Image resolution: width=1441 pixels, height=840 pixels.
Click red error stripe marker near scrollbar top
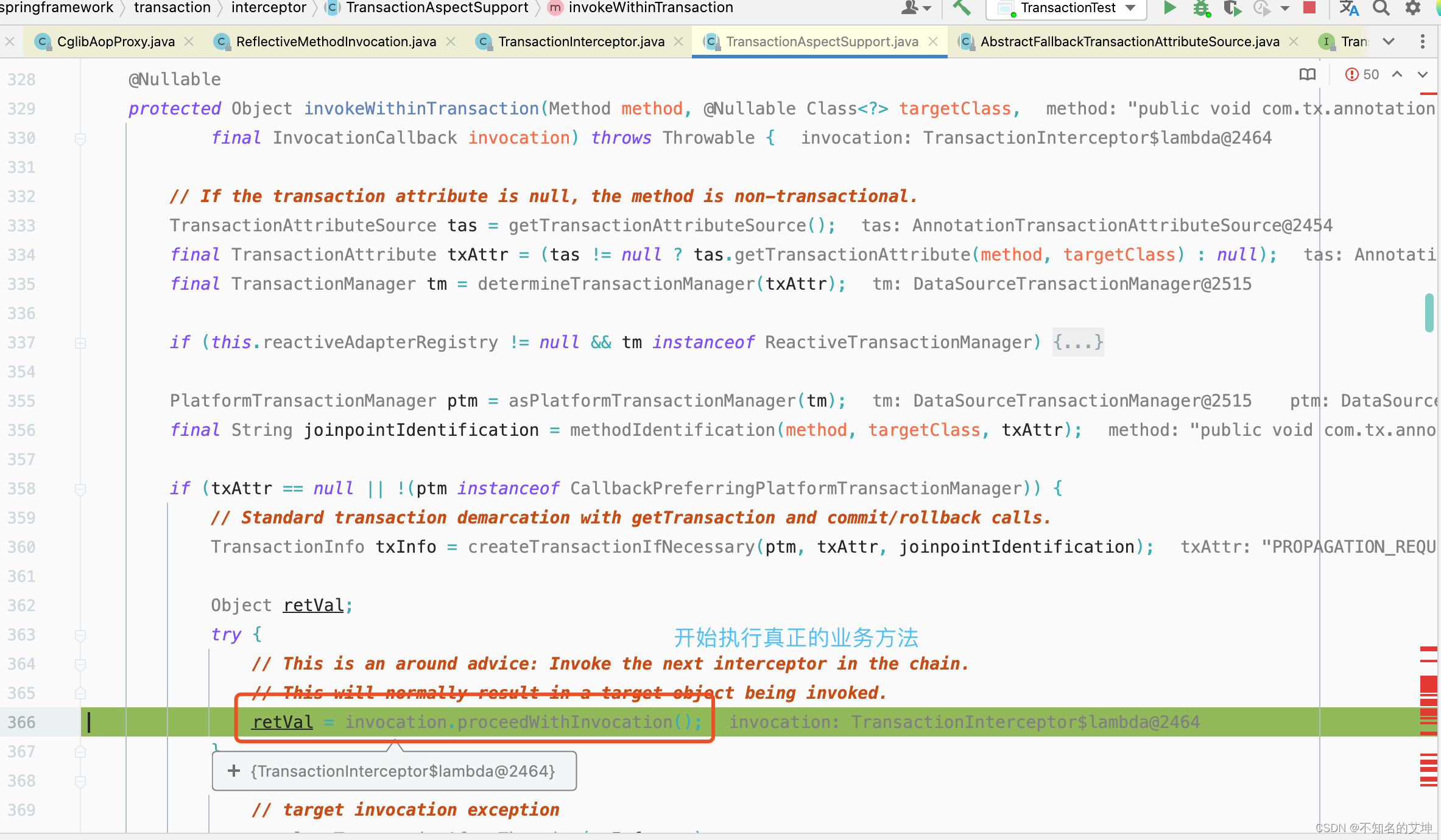(1428, 94)
